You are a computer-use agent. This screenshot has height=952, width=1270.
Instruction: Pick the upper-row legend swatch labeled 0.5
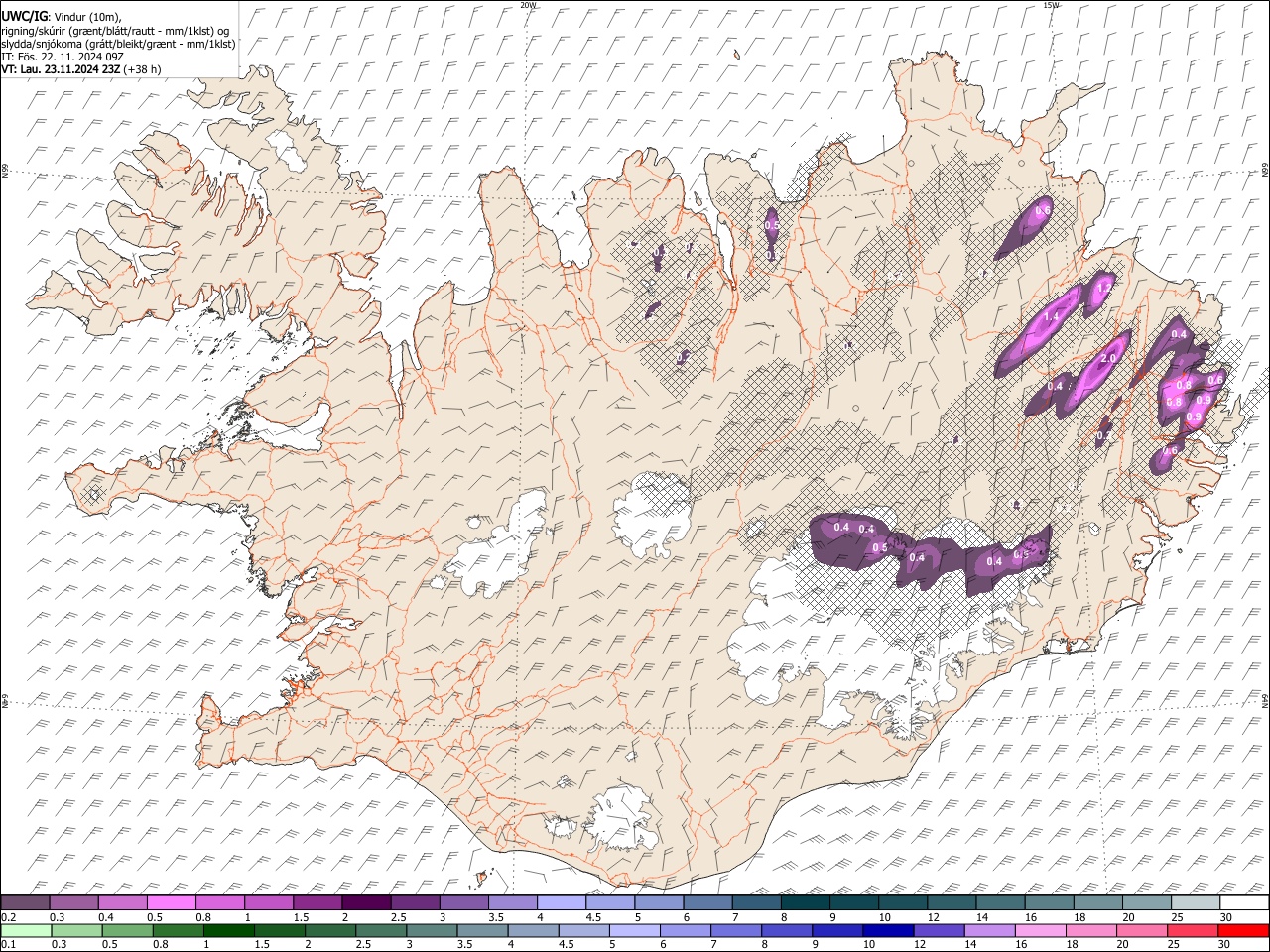pyautogui.click(x=171, y=903)
